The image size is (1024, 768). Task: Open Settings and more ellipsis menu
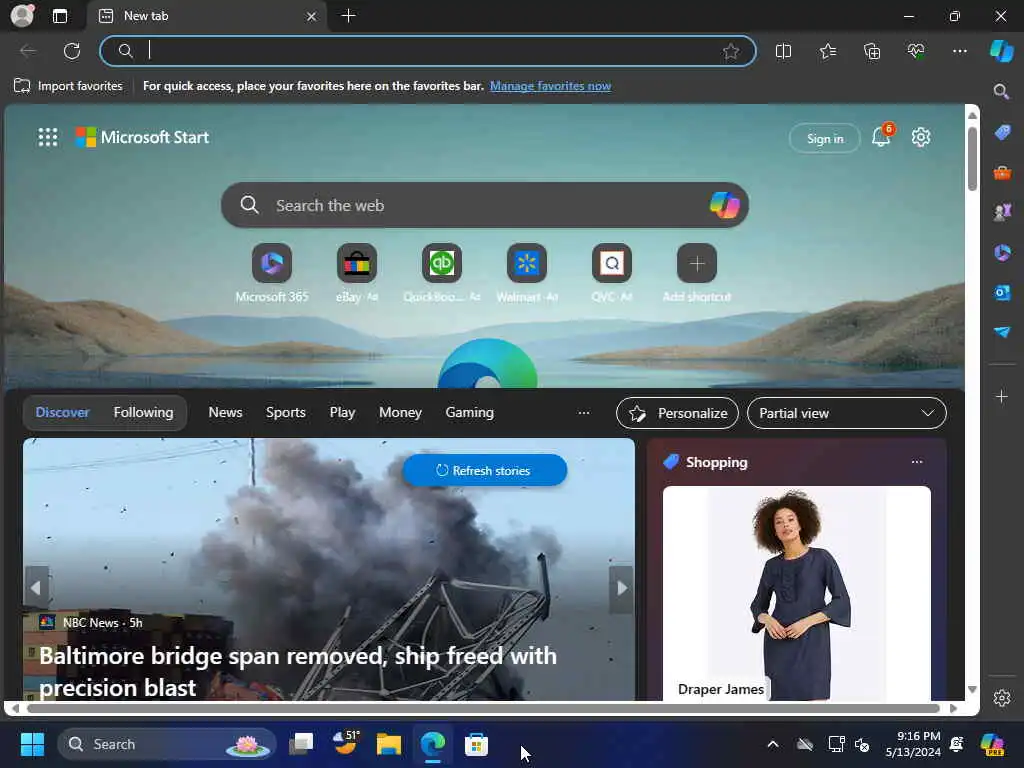[959, 51]
